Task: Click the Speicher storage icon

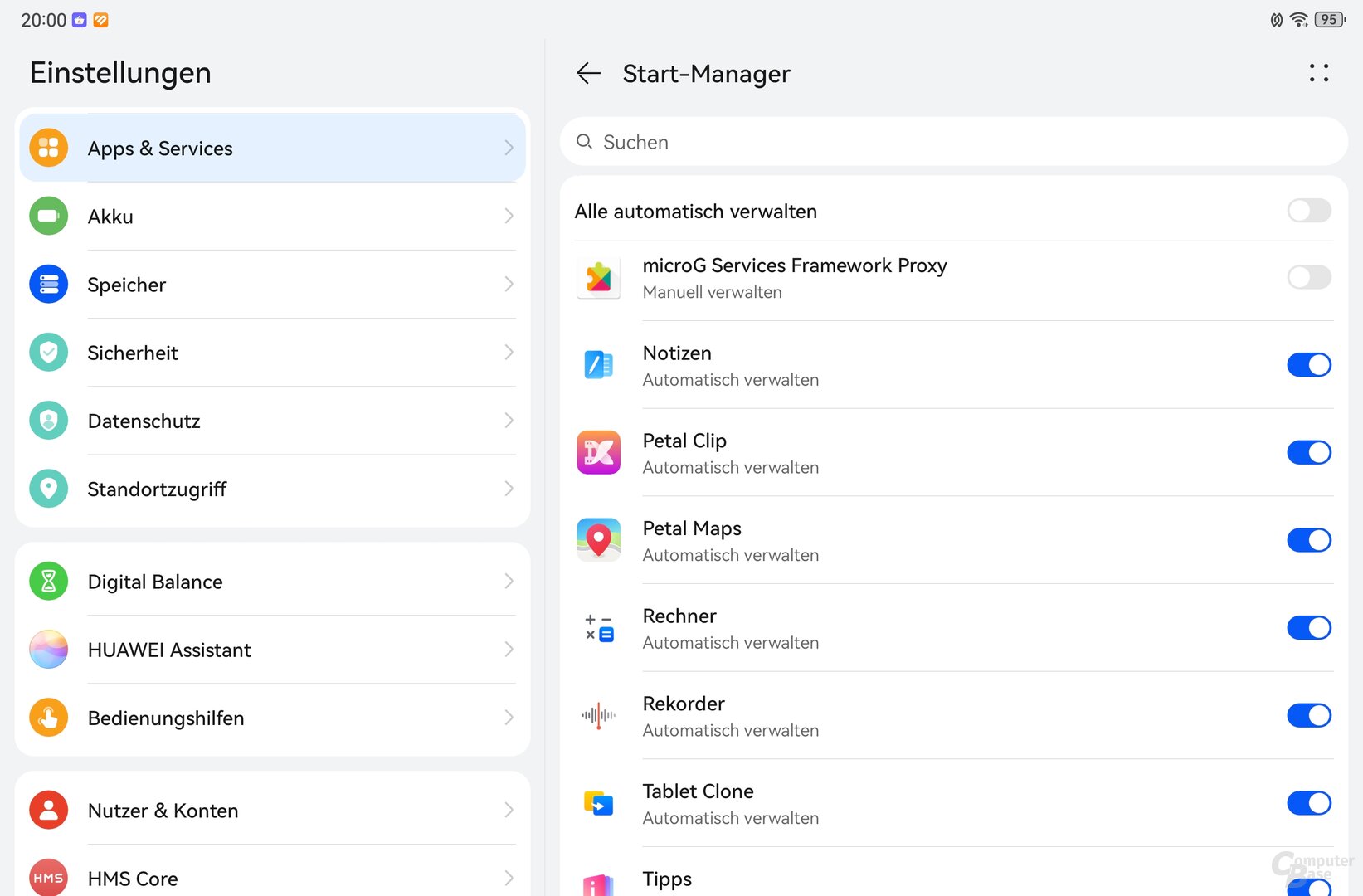Action: (48, 284)
